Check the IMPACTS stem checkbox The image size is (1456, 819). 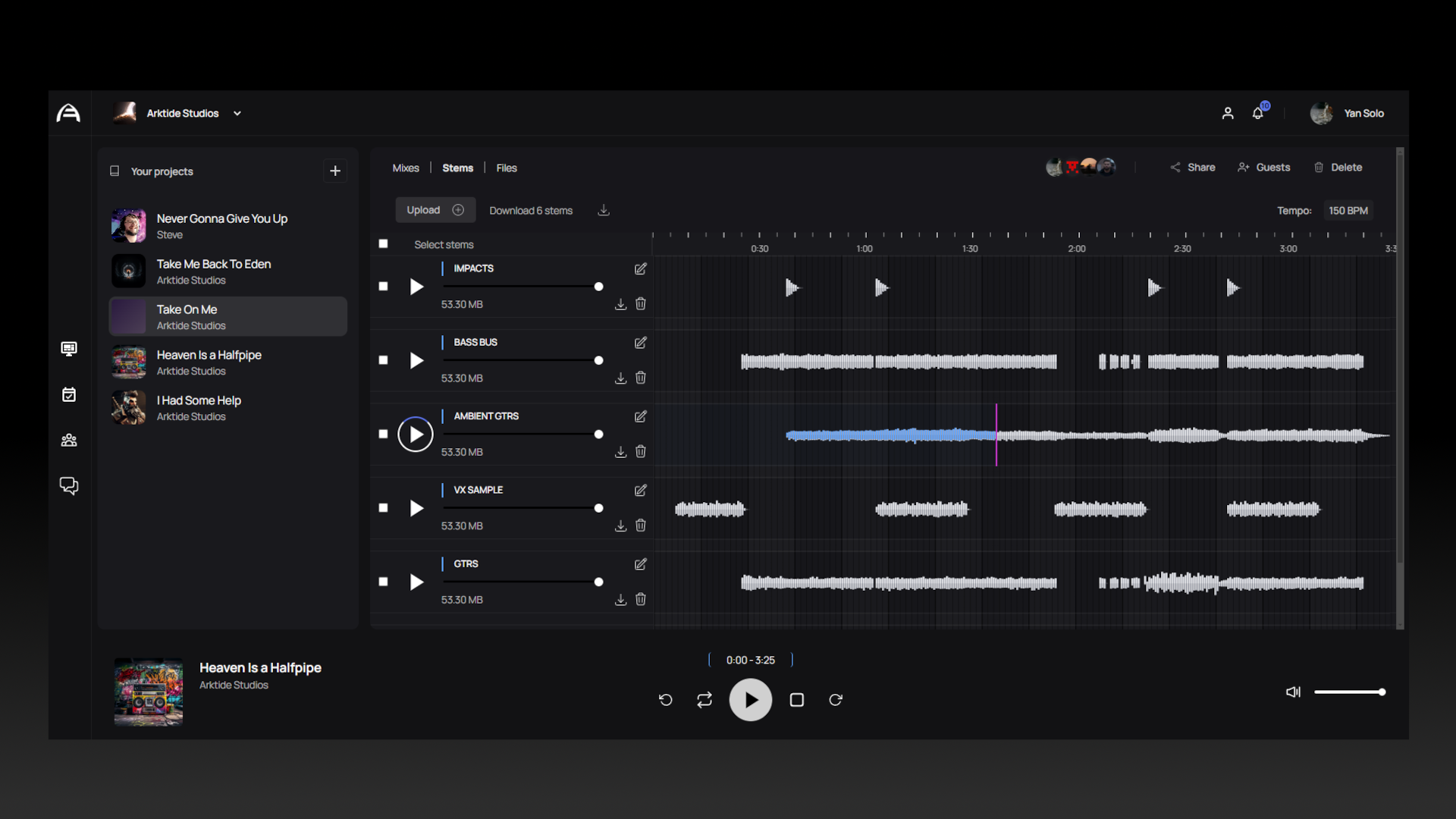pos(383,286)
